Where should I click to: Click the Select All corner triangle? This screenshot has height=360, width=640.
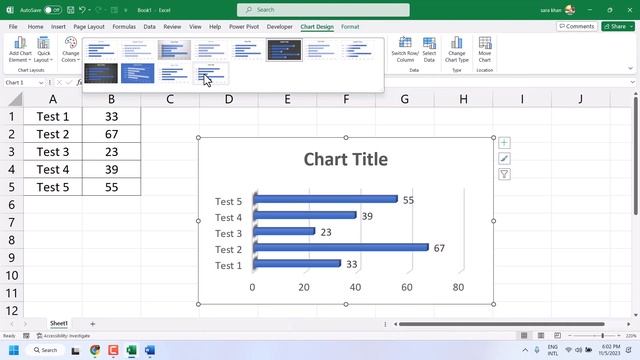[15, 99]
